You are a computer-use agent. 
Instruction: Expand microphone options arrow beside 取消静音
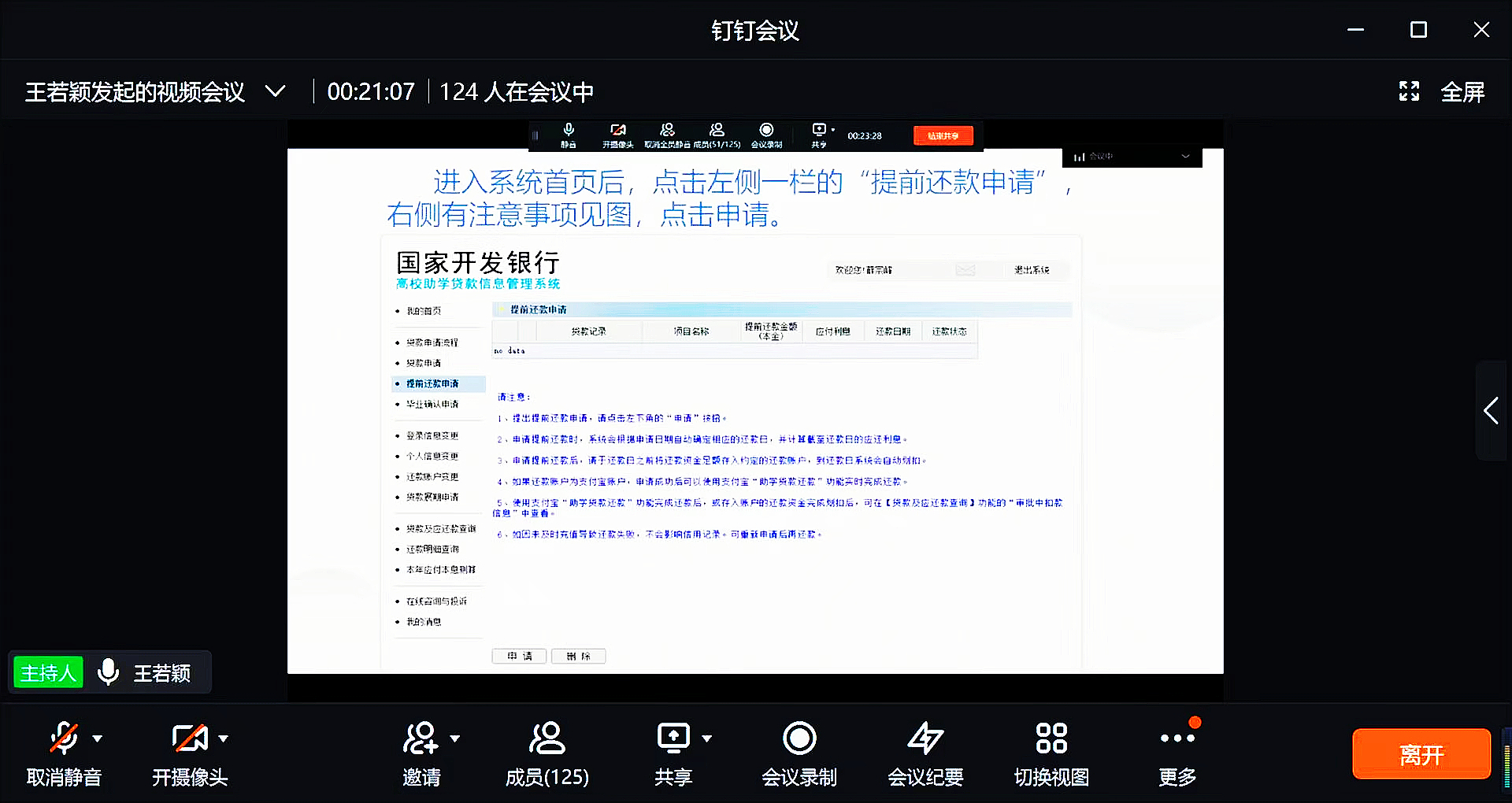pyautogui.click(x=98, y=738)
